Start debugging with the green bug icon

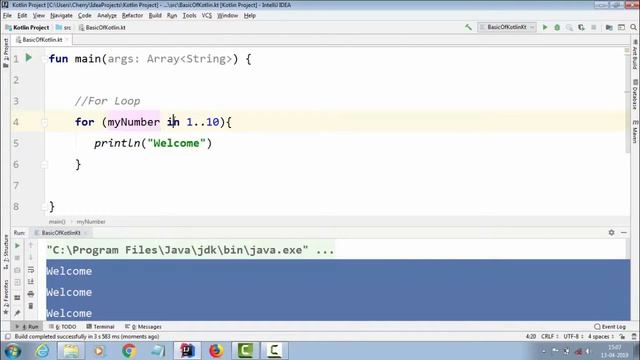557,27
